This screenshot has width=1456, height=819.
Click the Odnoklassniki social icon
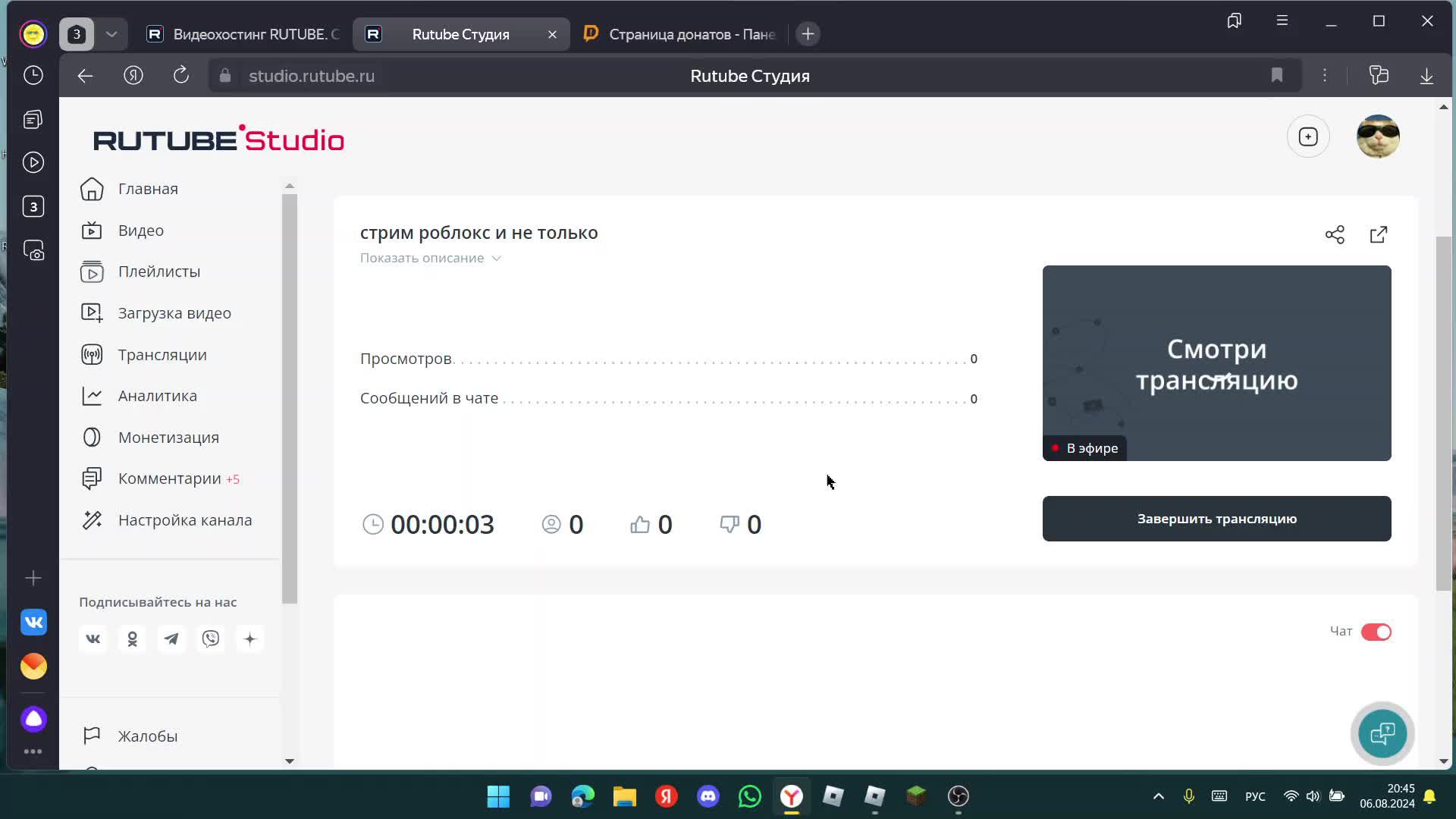click(x=133, y=639)
